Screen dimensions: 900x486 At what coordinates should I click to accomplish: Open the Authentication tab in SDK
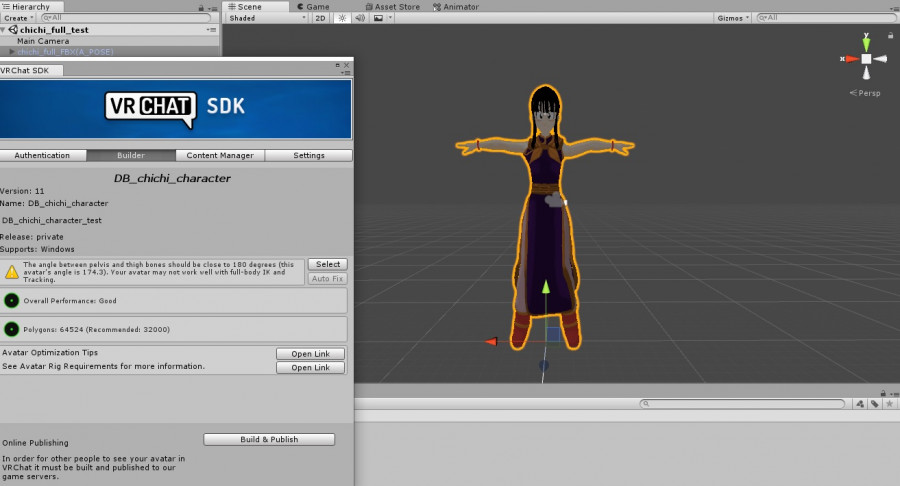42,155
